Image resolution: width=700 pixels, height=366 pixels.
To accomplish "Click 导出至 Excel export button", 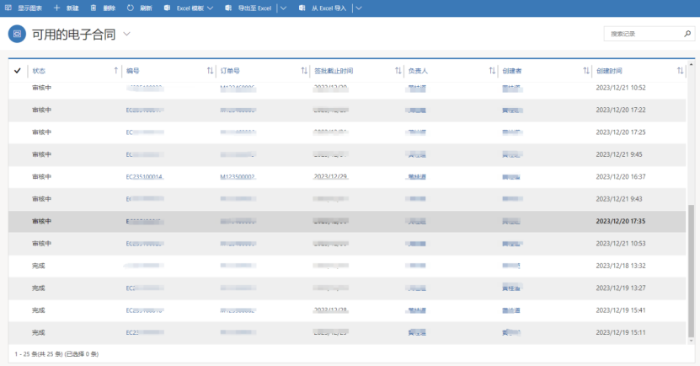I will click(249, 8).
